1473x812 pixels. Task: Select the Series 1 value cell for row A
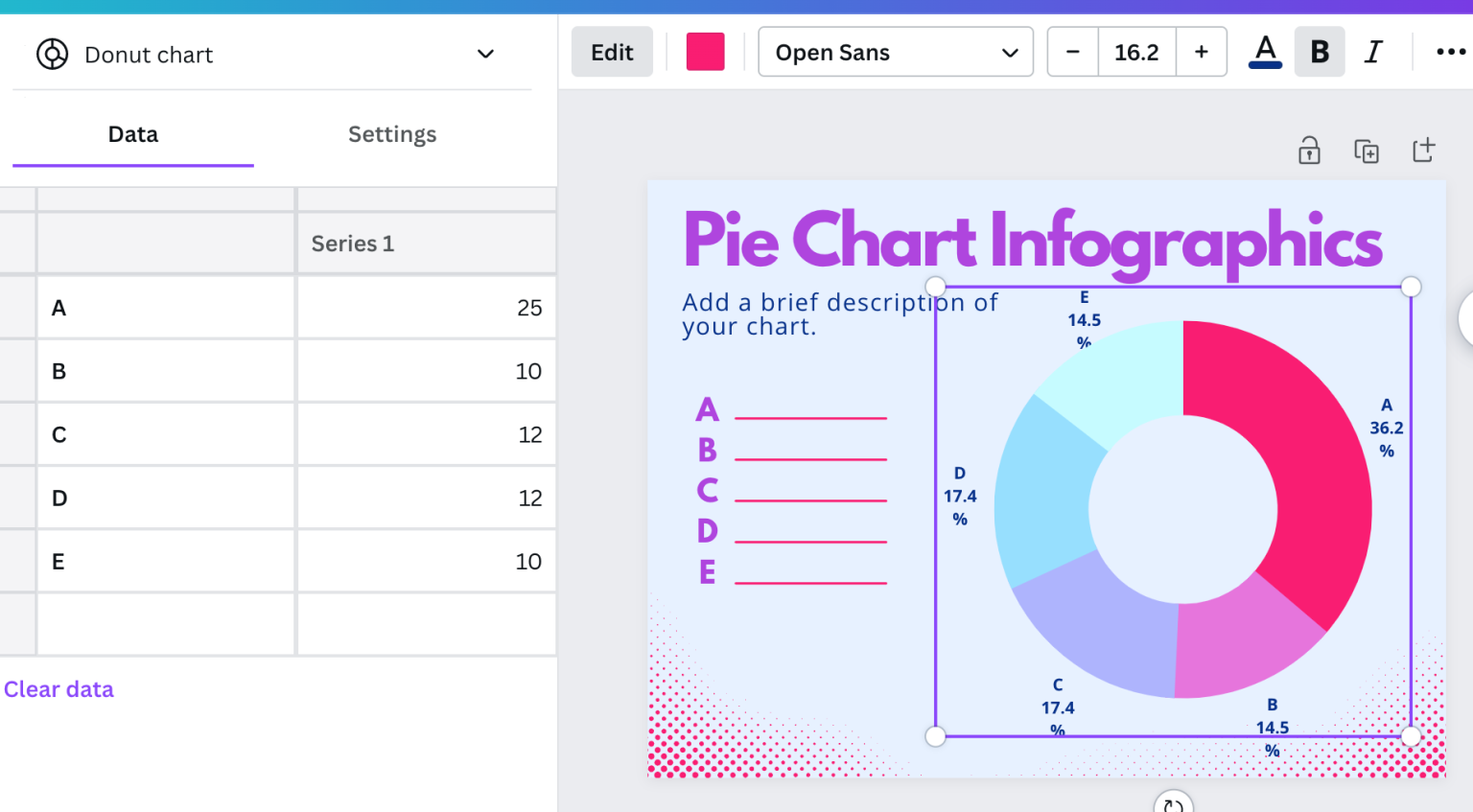coord(427,308)
